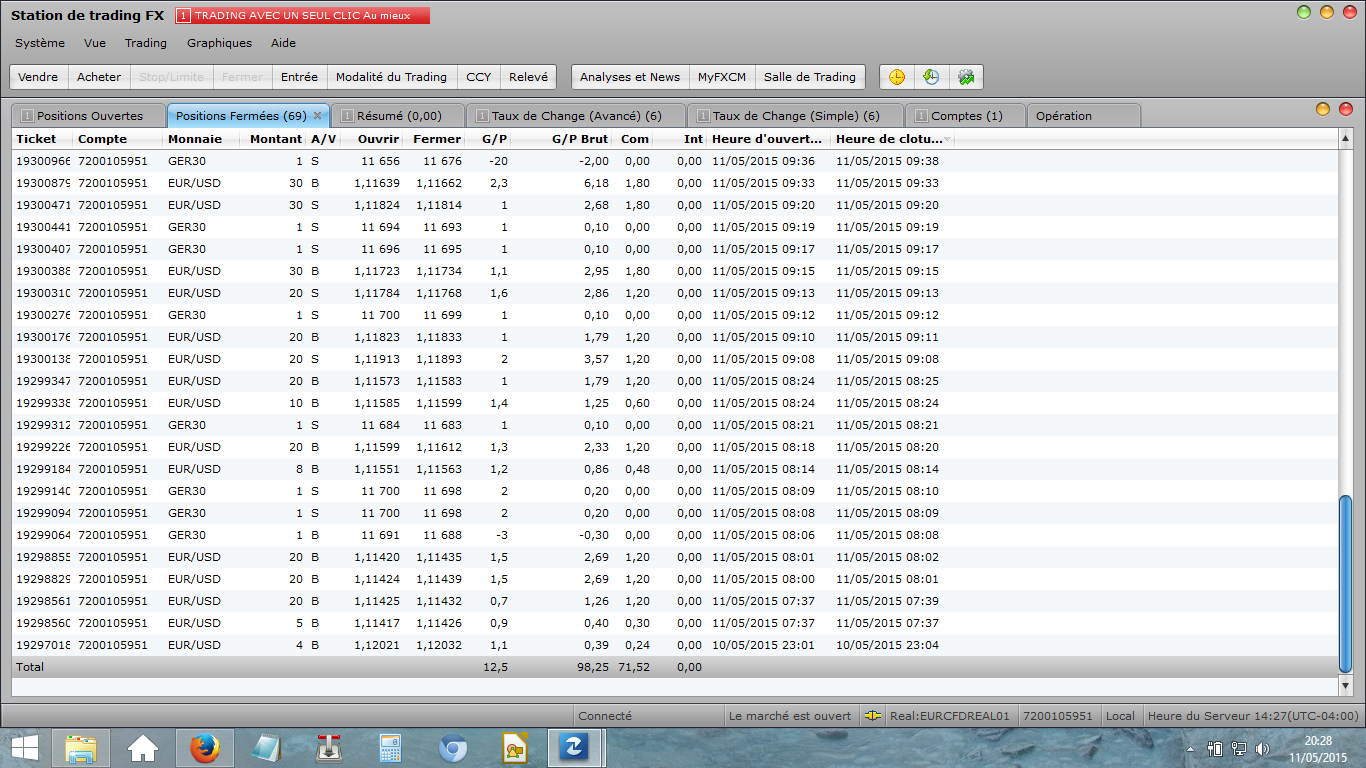Click the yellow clock toolbar icon
1366x768 pixels.
point(897,77)
